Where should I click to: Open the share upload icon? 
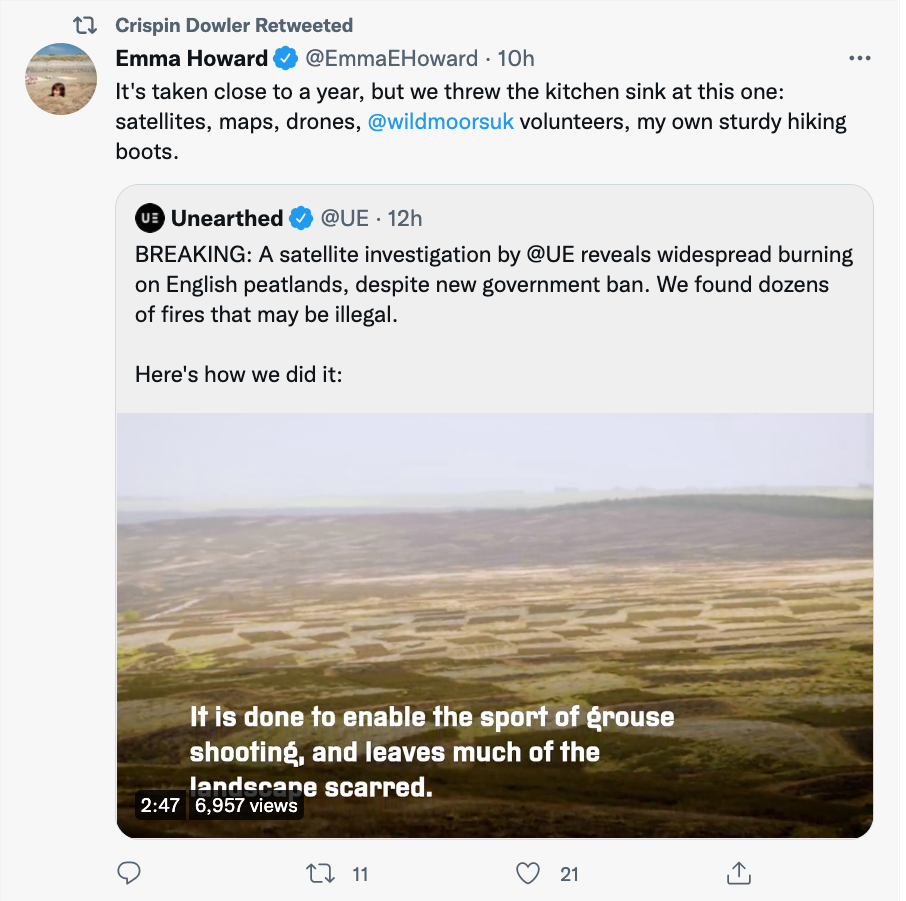[738, 873]
